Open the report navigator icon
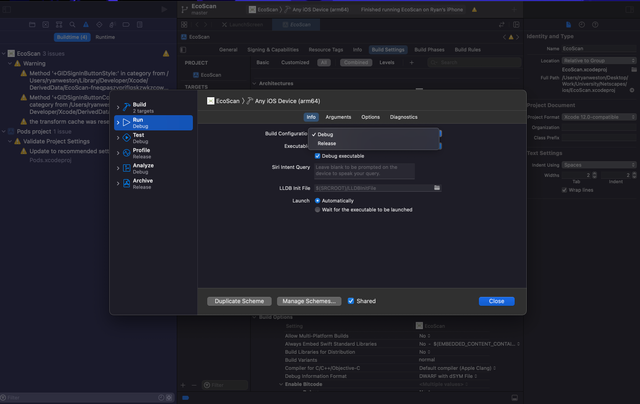The image size is (640, 404). (x=140, y=24)
